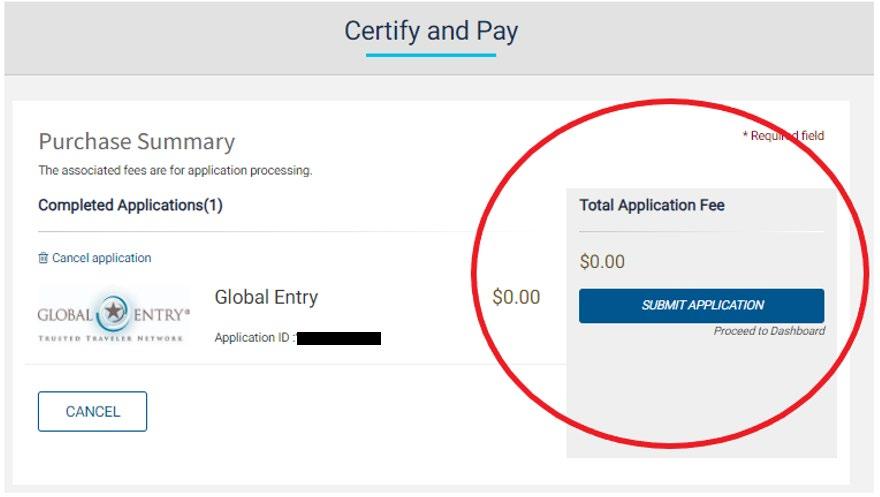Click the Purchase Summary heading
Image resolution: width=880 pixels, height=497 pixels.
(136, 142)
